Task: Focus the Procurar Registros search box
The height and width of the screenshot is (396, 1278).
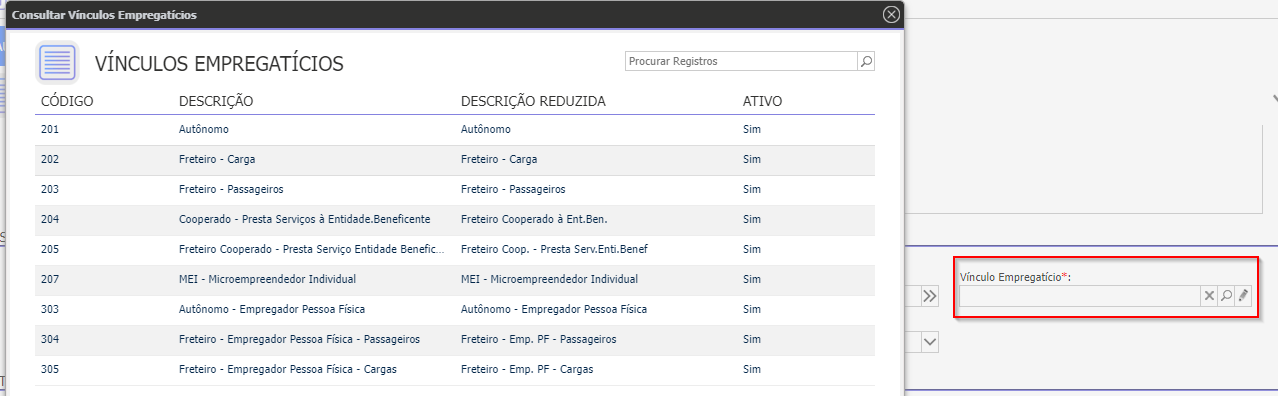Action: click(741, 61)
